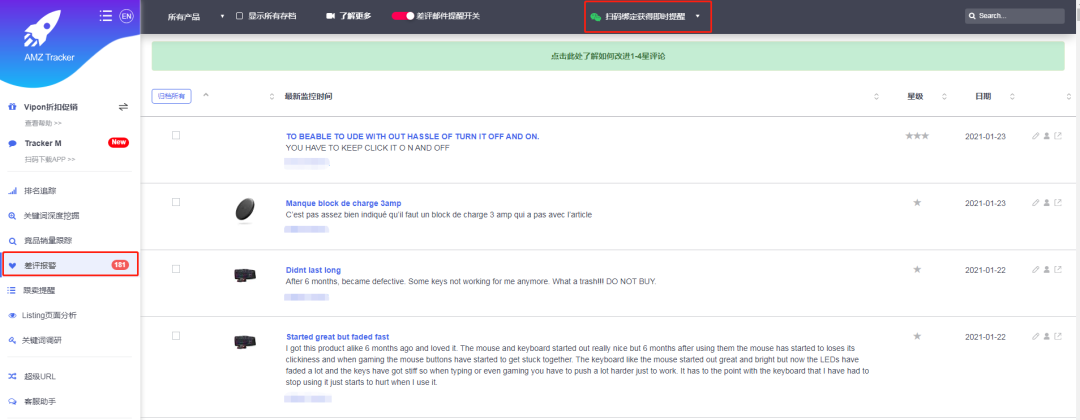Open external link icon on 'Manque block de charge' row
Image resolution: width=1080 pixels, height=420 pixels.
click(x=1058, y=203)
